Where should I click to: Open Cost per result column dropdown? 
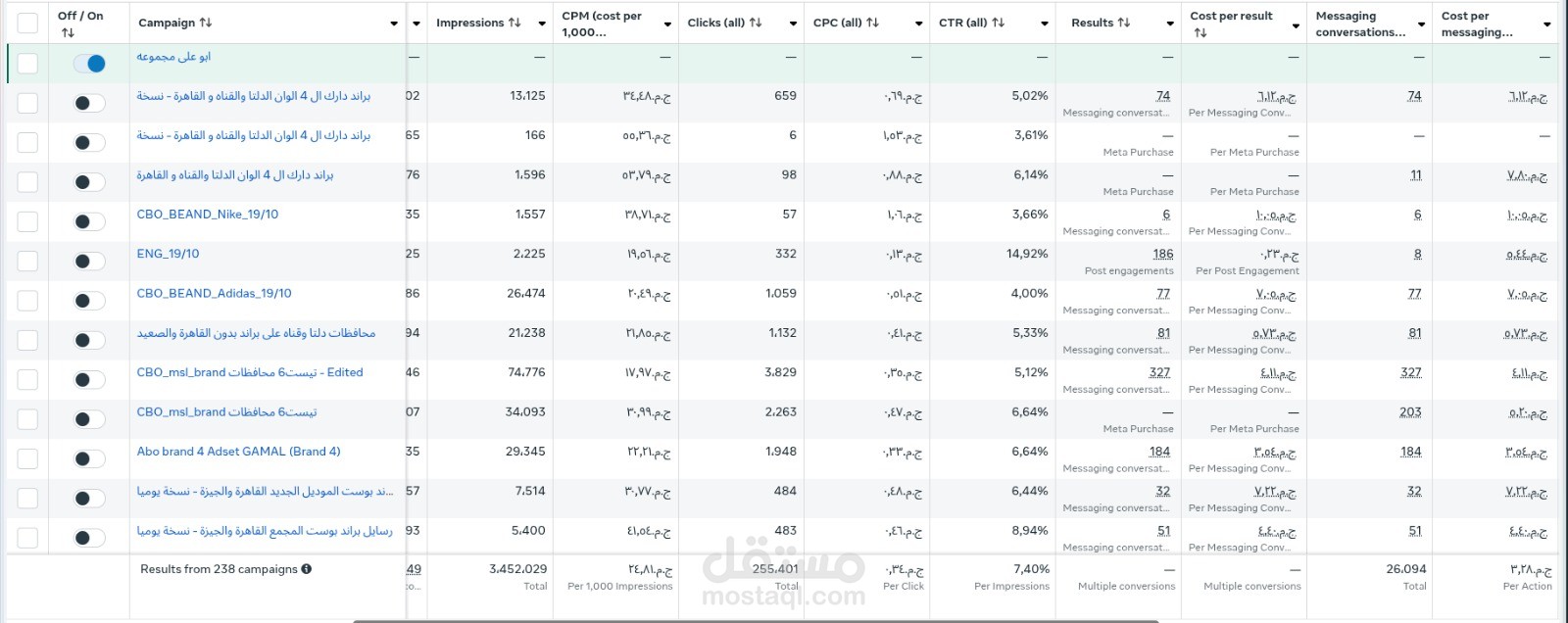click(x=1296, y=24)
